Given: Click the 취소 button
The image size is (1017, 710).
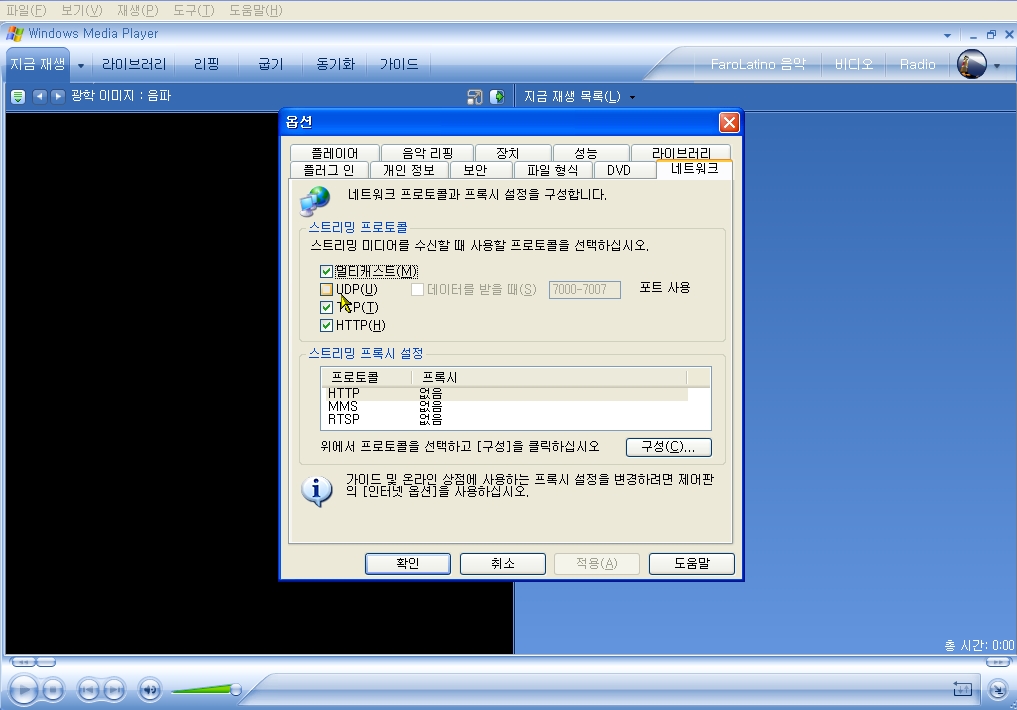Looking at the screenshot, I should [503, 563].
